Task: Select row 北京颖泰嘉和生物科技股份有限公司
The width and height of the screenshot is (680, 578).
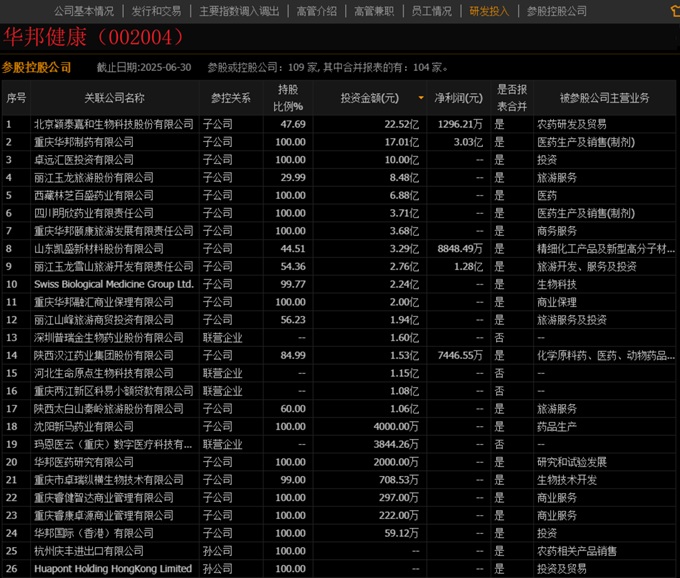Action: pos(339,124)
